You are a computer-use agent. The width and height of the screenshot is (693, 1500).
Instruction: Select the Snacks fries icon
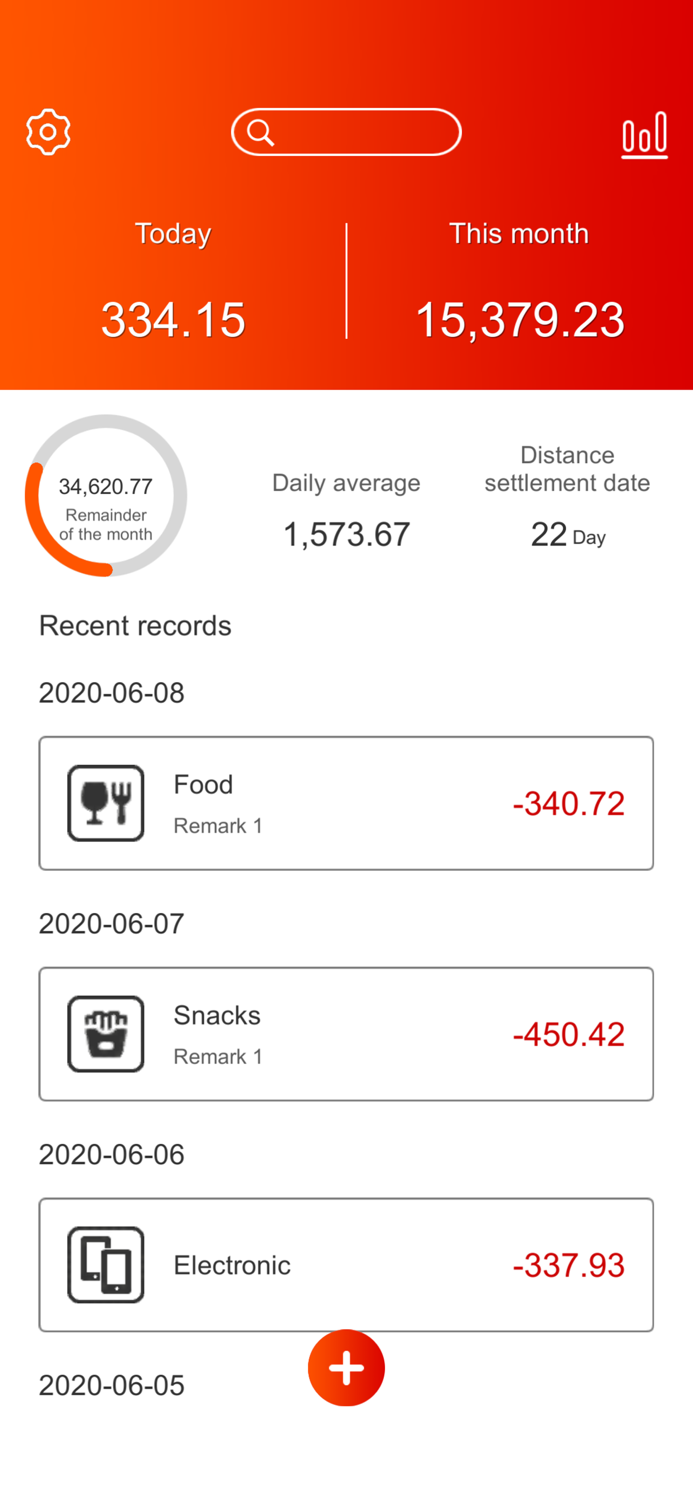pyautogui.click(x=105, y=1033)
